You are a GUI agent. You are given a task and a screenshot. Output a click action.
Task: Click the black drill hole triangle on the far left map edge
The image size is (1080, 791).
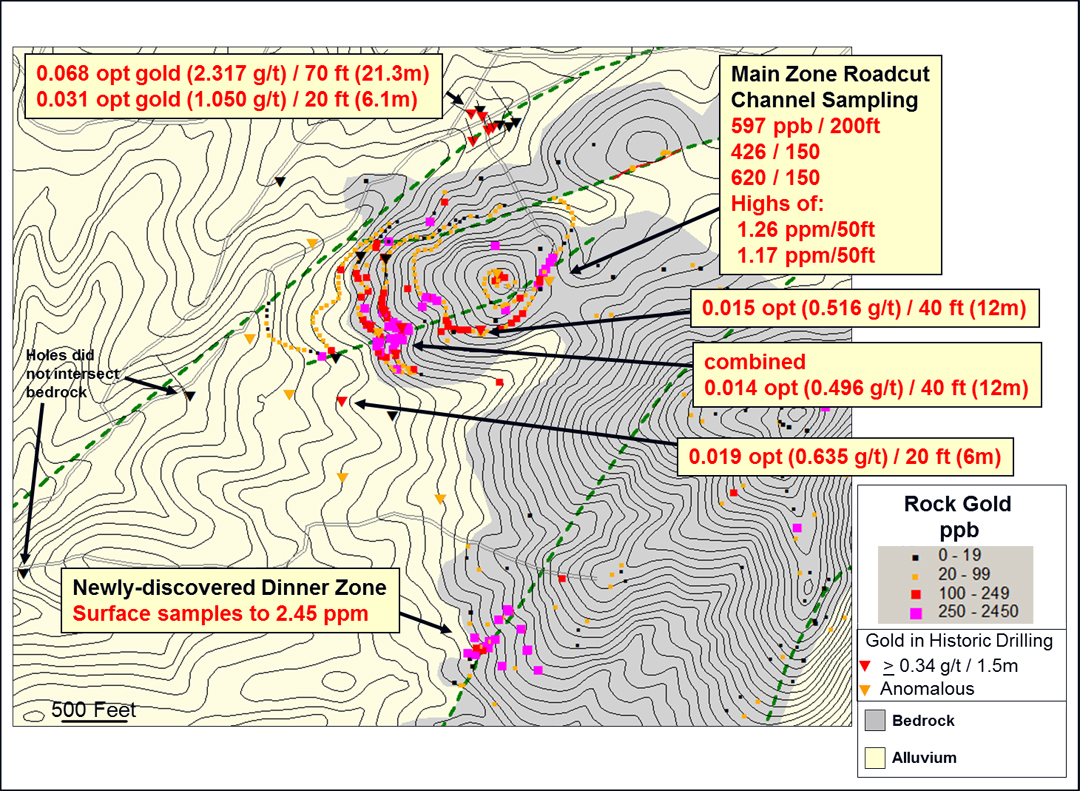point(23,573)
